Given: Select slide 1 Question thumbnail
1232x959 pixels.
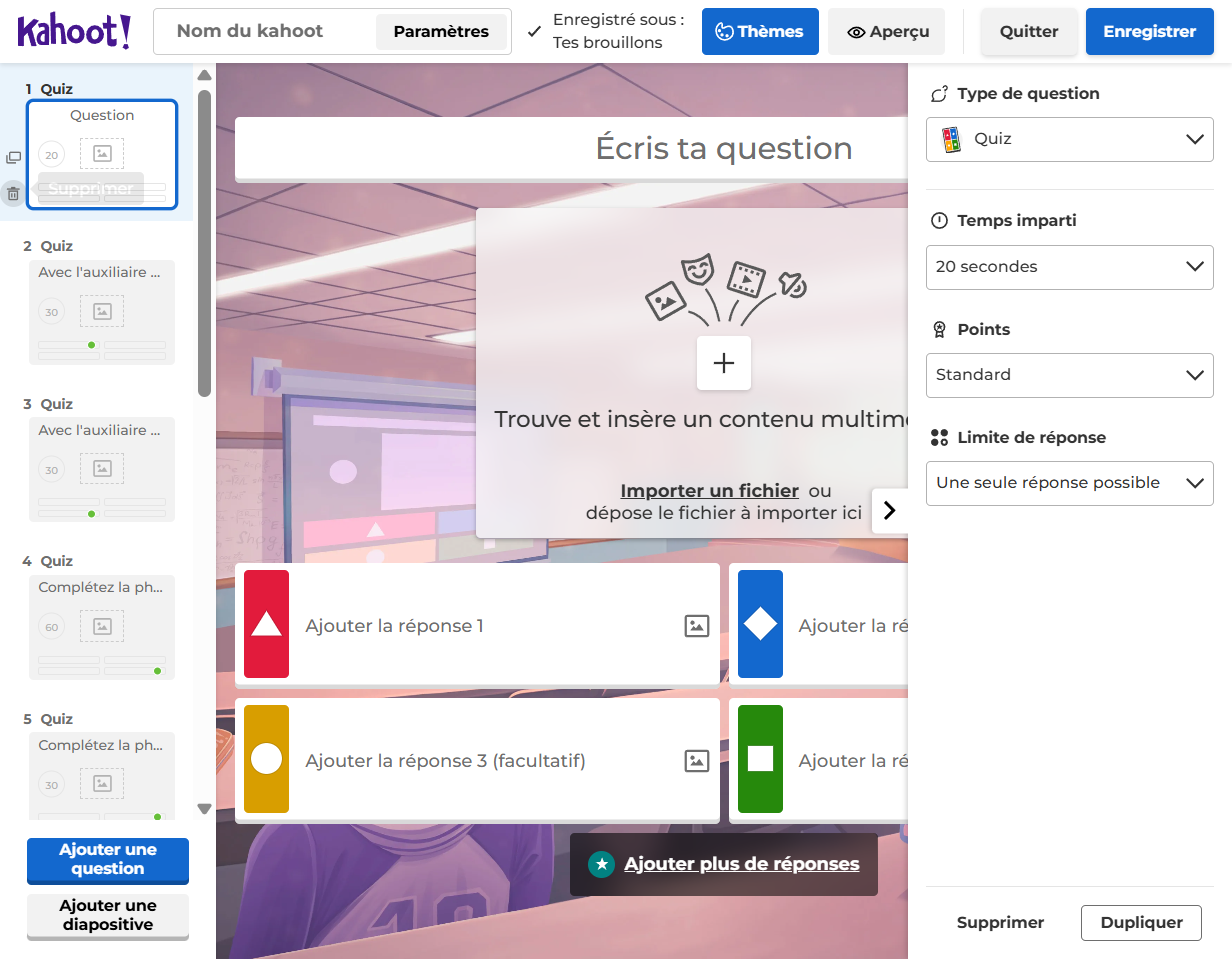Looking at the screenshot, I should (102, 155).
